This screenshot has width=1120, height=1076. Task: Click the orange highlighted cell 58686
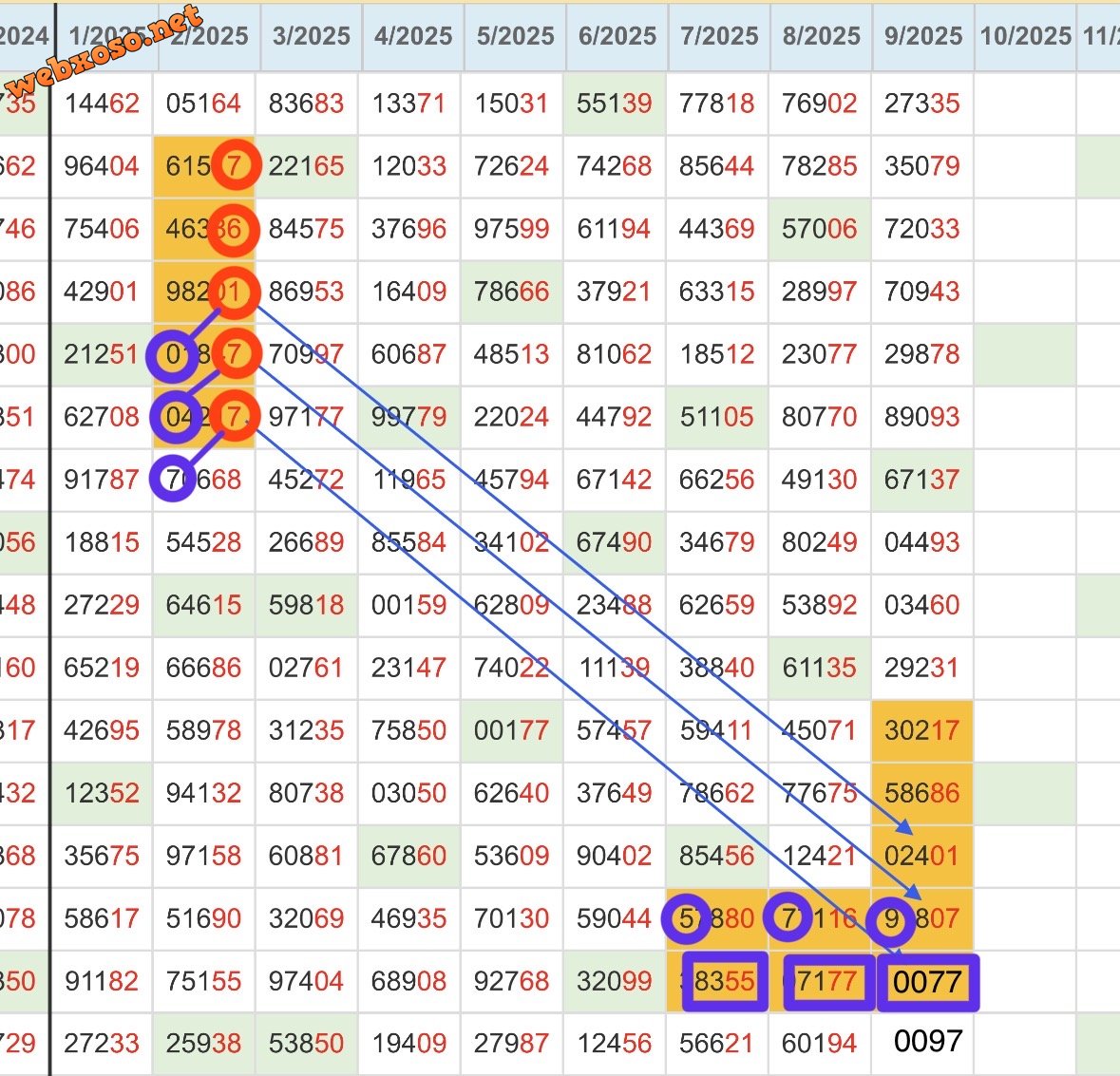(x=921, y=793)
